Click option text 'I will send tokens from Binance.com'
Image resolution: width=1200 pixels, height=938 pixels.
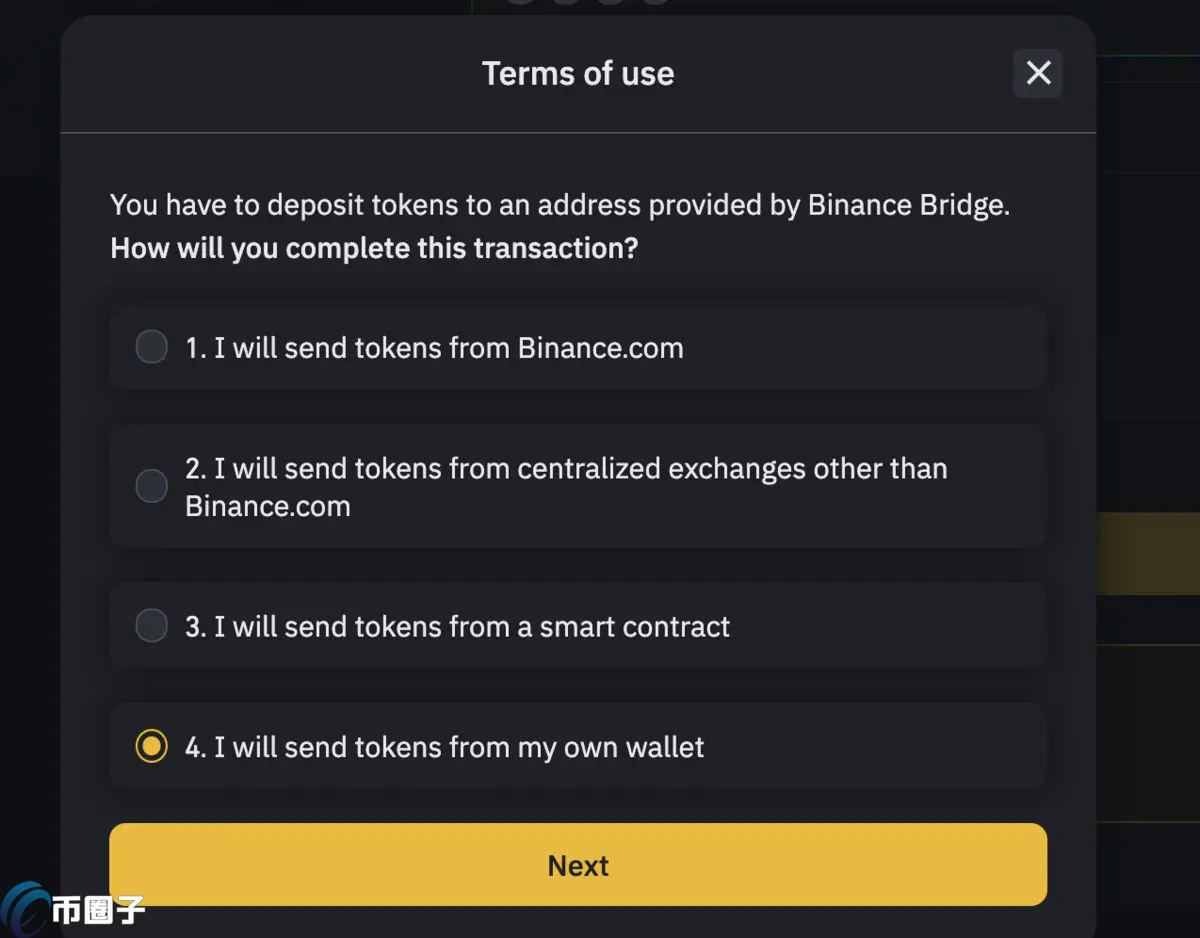pyautogui.click(x=435, y=348)
